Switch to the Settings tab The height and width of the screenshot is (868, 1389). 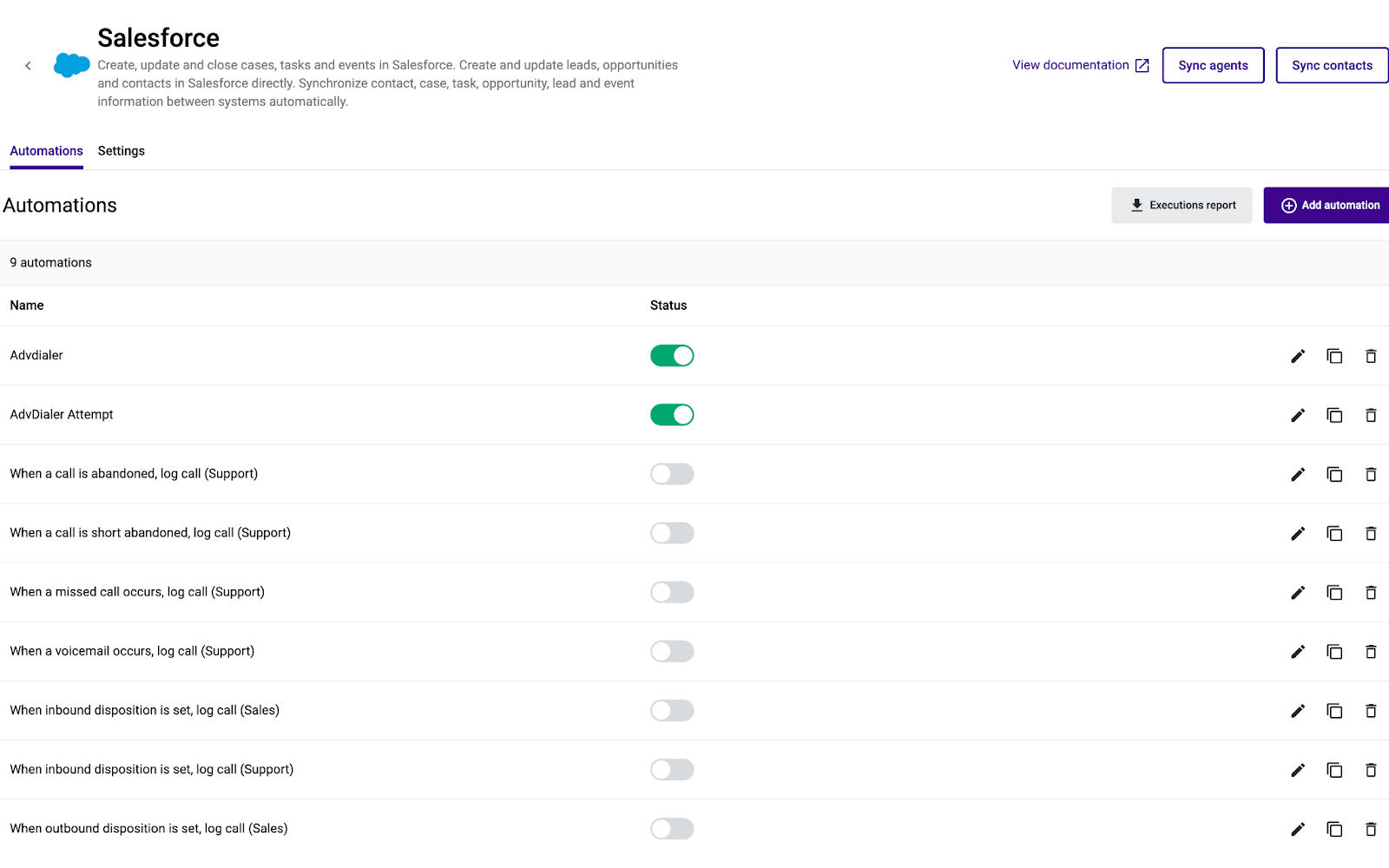pyautogui.click(x=122, y=151)
